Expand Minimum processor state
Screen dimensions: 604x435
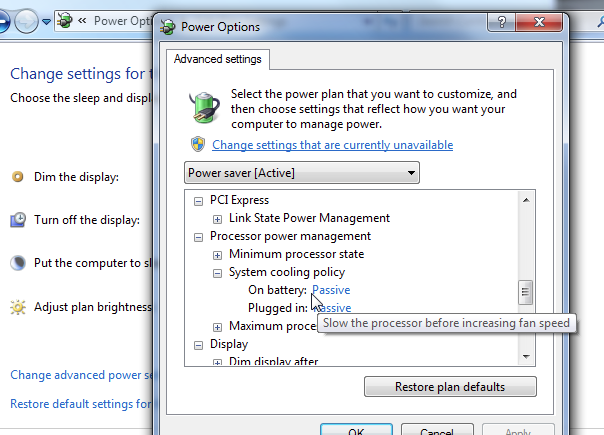click(217, 255)
